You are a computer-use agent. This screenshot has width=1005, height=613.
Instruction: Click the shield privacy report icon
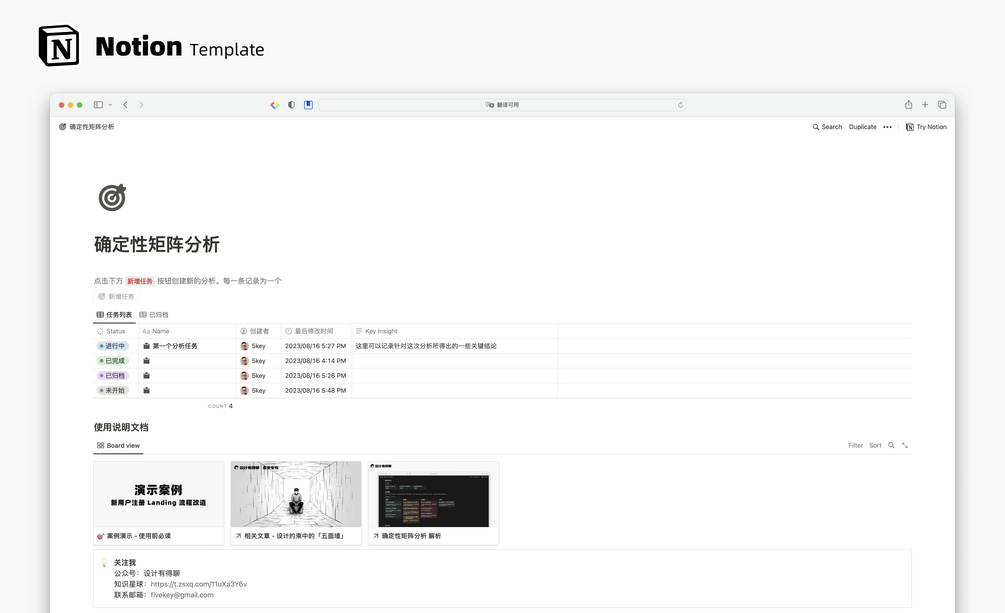pos(291,105)
